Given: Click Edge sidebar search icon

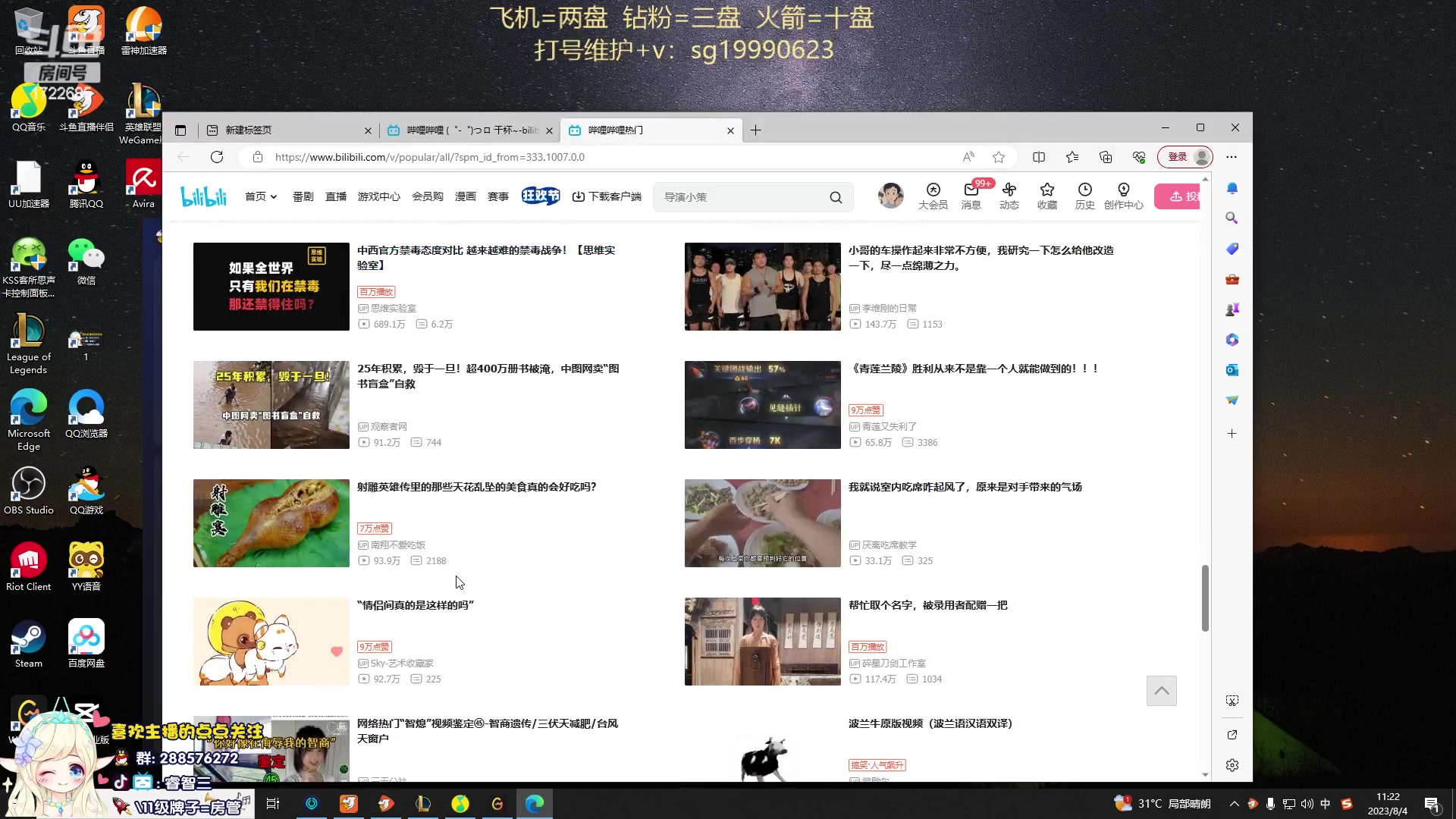Looking at the screenshot, I should (x=1232, y=218).
